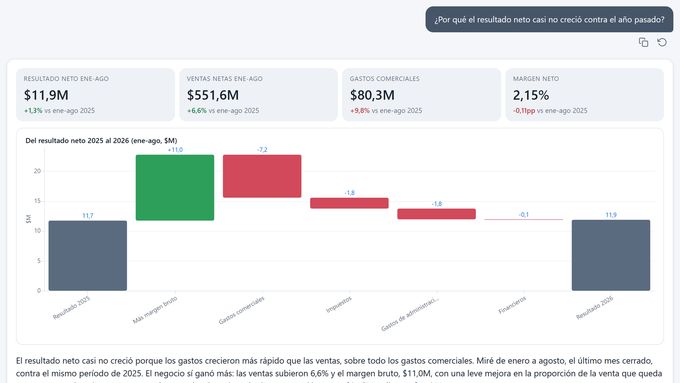Screen dimensions: 680x383
Task: Select the Resultado 2025 gray bar
Action: (88, 255)
